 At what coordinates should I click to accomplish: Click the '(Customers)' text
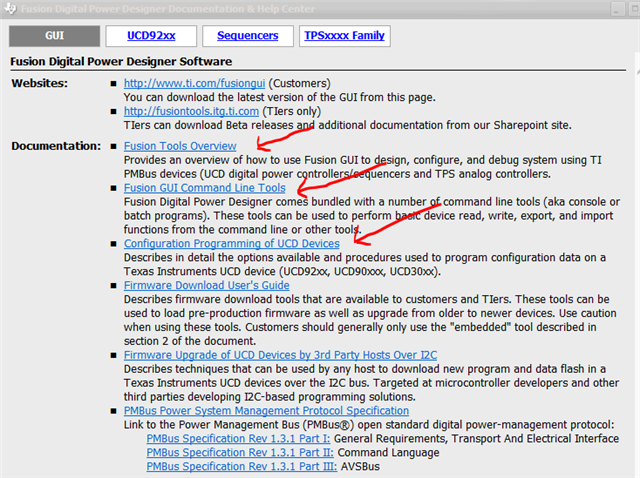[300, 83]
